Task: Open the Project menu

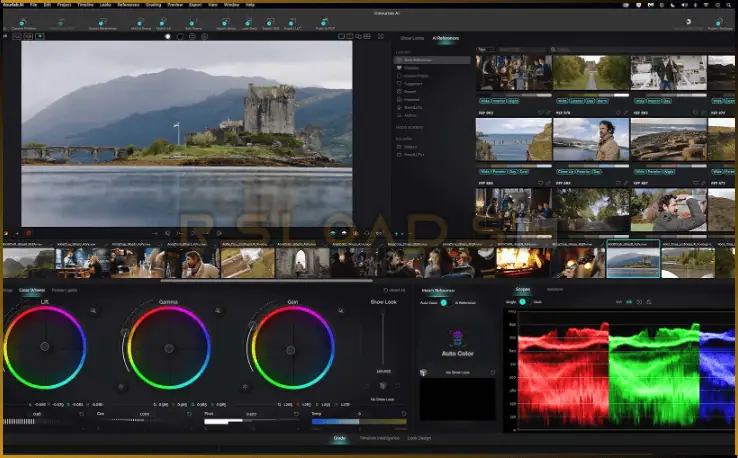Action: coord(64,5)
